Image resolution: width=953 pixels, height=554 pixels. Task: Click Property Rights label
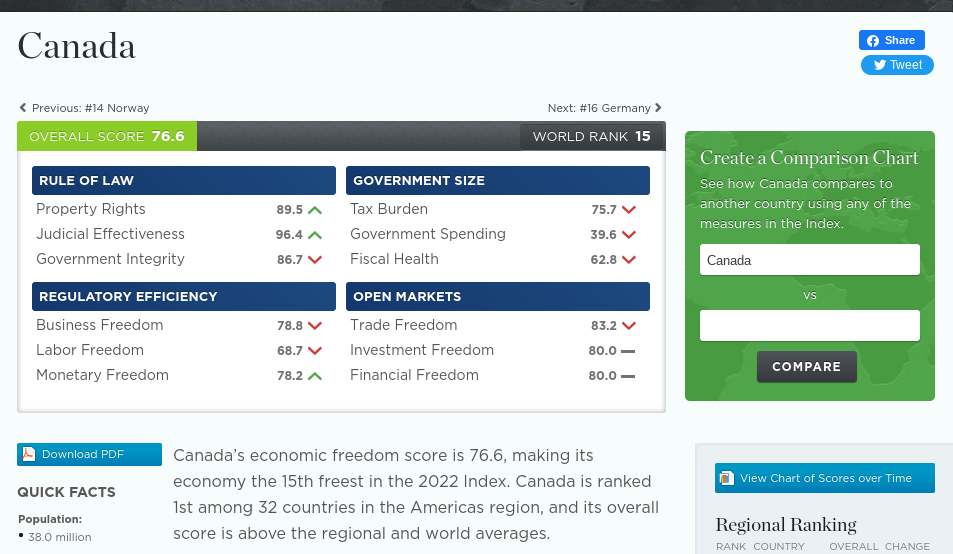91,209
